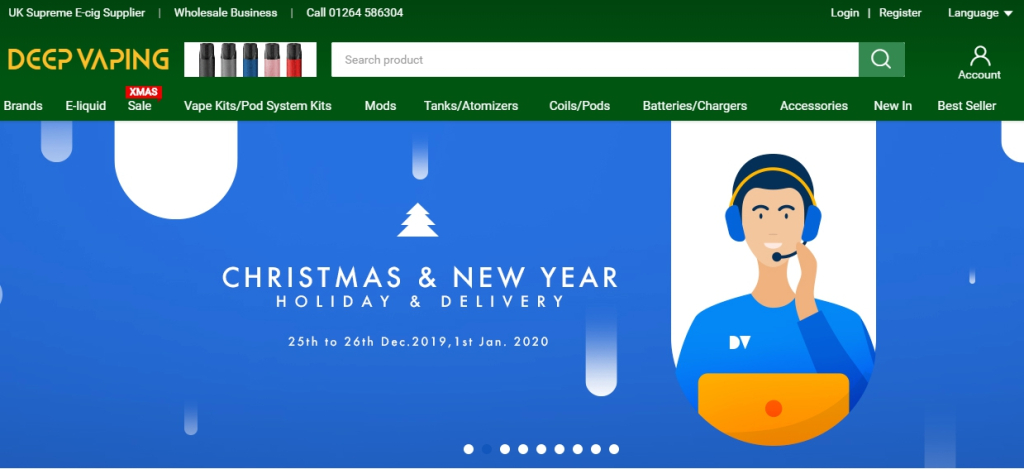Click the Login link
The width and height of the screenshot is (1024, 469).
pos(844,13)
